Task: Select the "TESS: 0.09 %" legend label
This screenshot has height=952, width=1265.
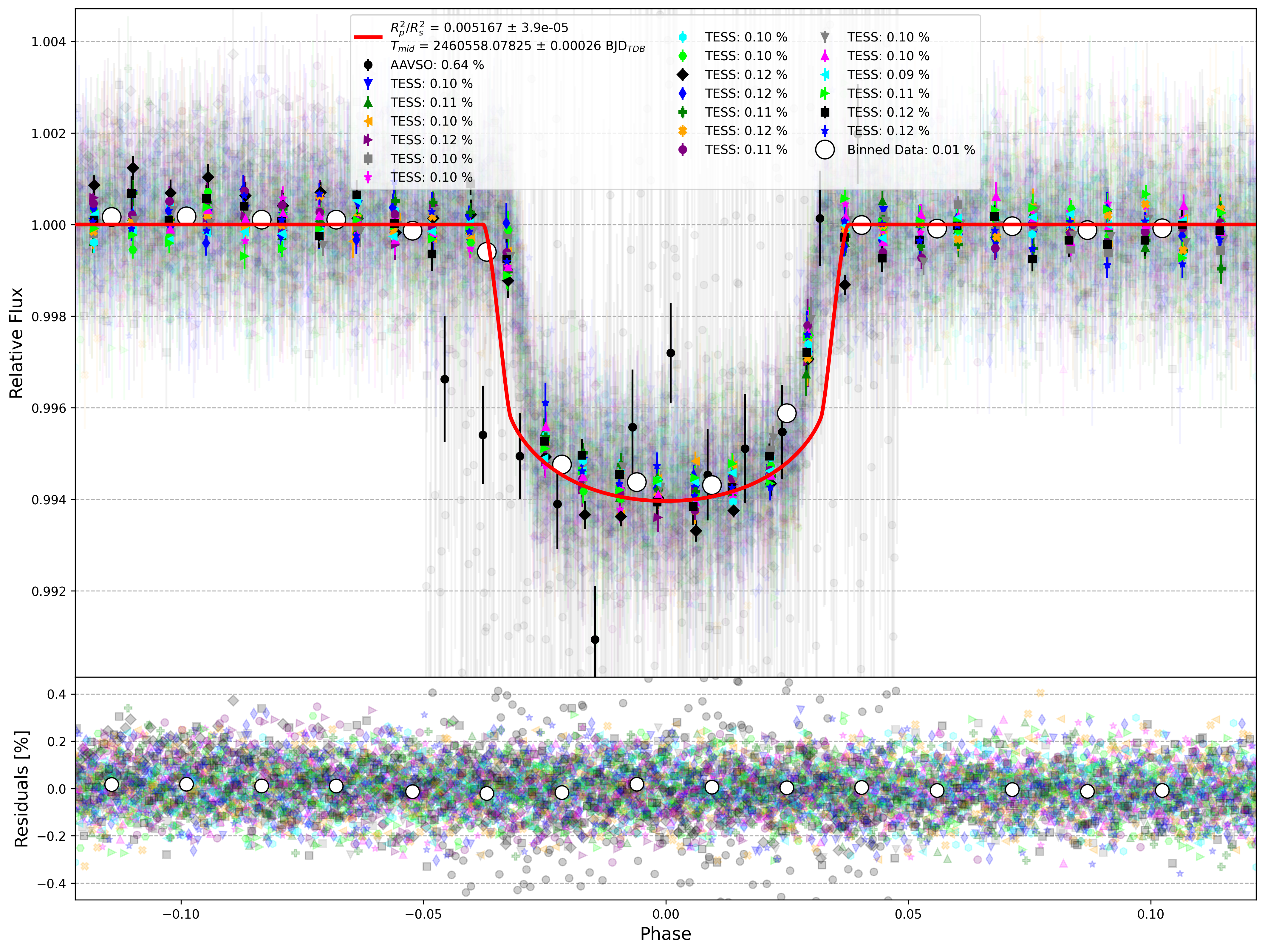Action: [888, 75]
